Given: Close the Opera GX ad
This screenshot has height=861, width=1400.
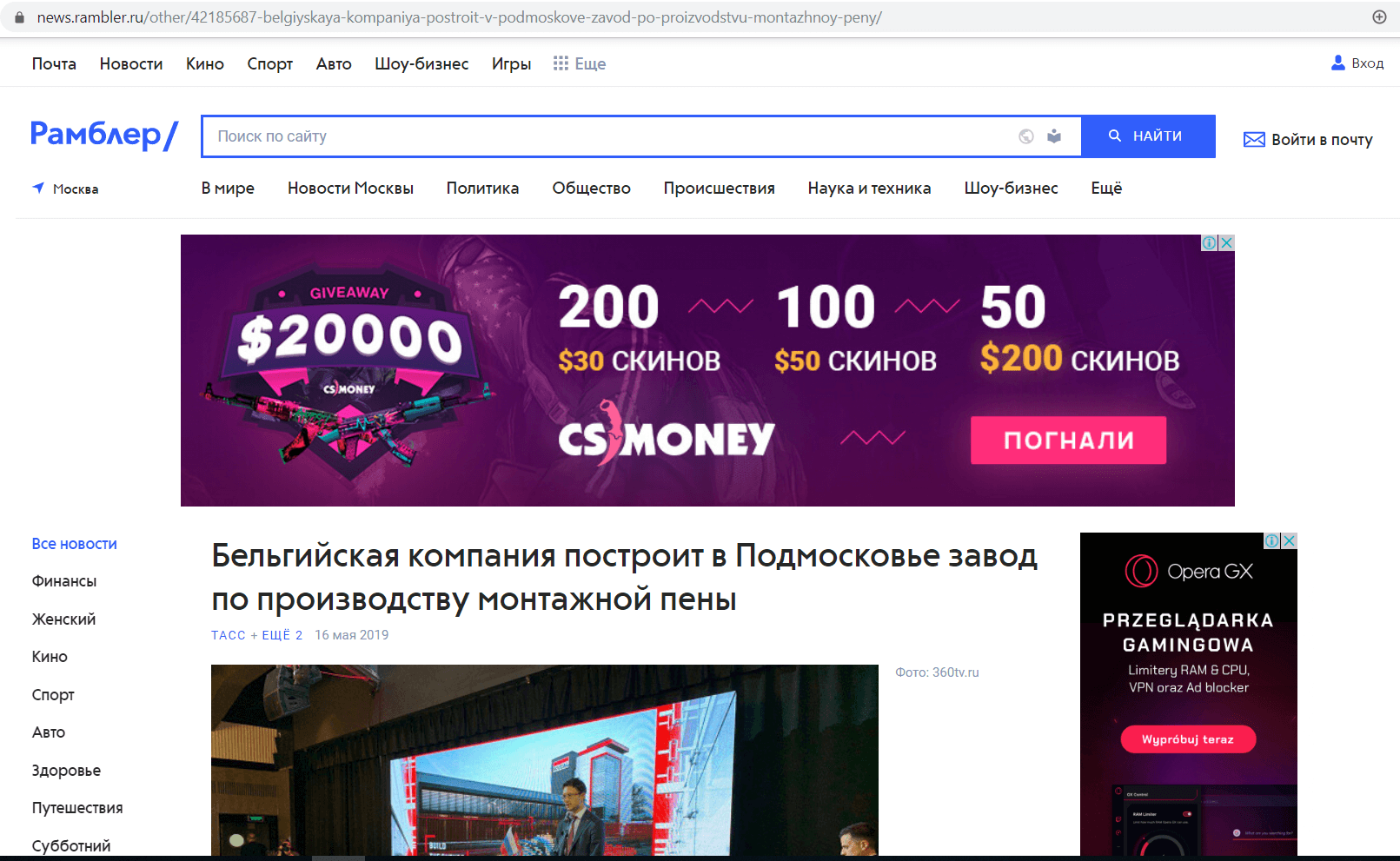Looking at the screenshot, I should [x=1290, y=540].
